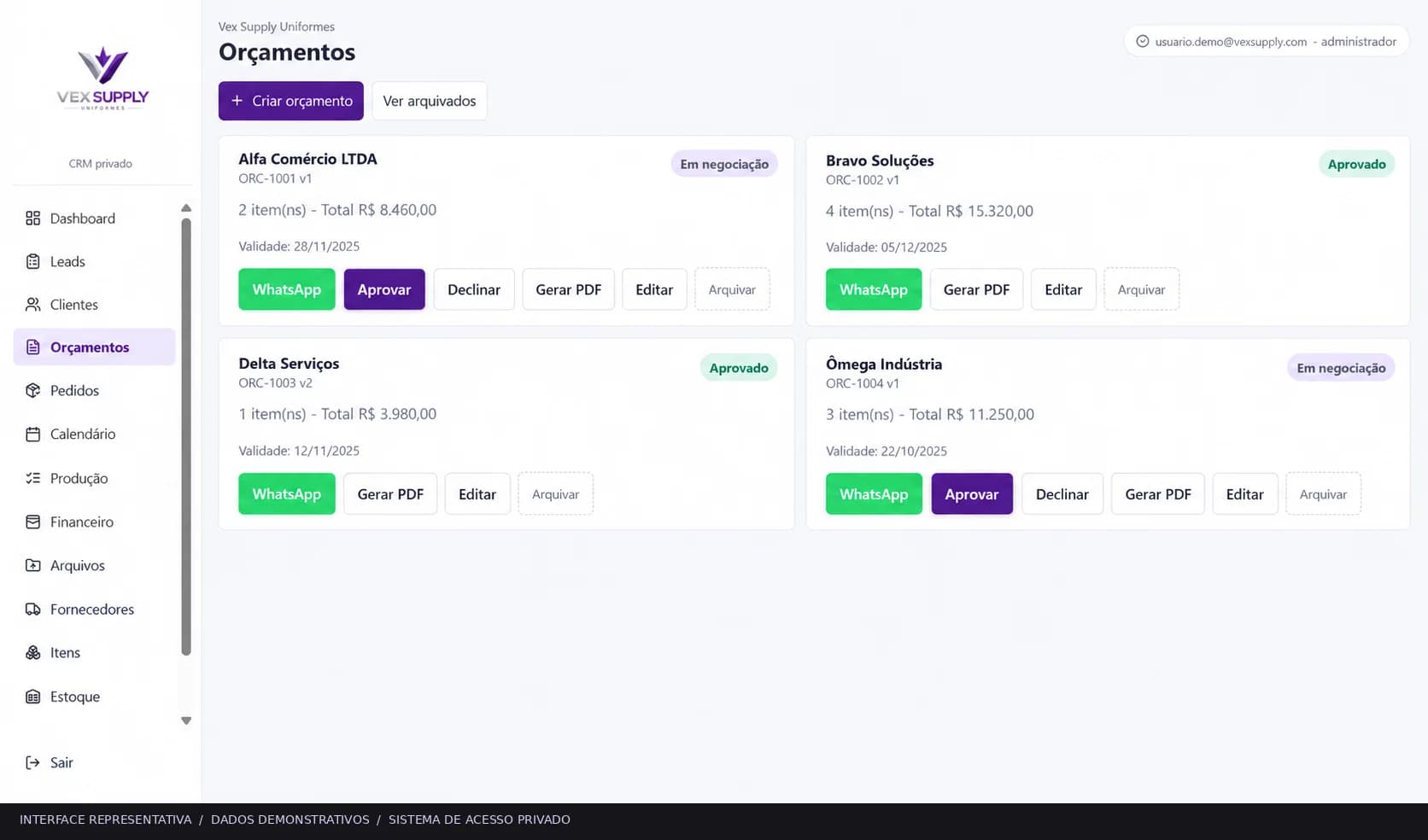Click the Orçamentos document icon
Image resolution: width=1428 pixels, height=840 pixels.
coord(33,347)
